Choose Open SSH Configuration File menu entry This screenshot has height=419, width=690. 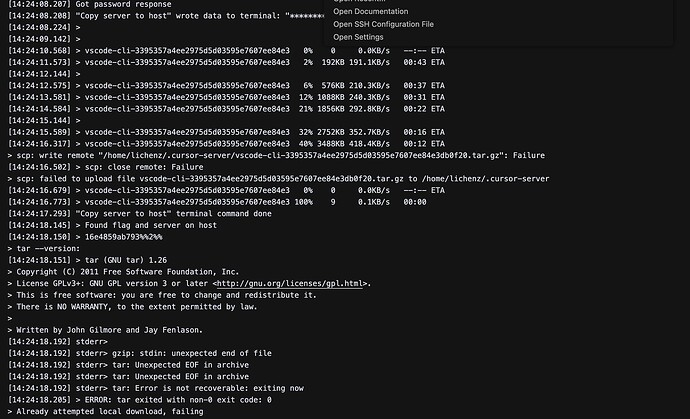pos(383,24)
